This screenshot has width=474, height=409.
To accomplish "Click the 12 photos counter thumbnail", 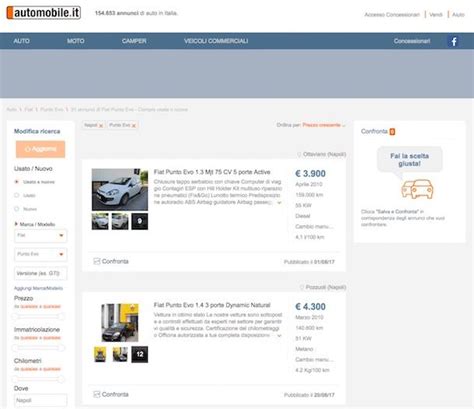I will point(140,354).
